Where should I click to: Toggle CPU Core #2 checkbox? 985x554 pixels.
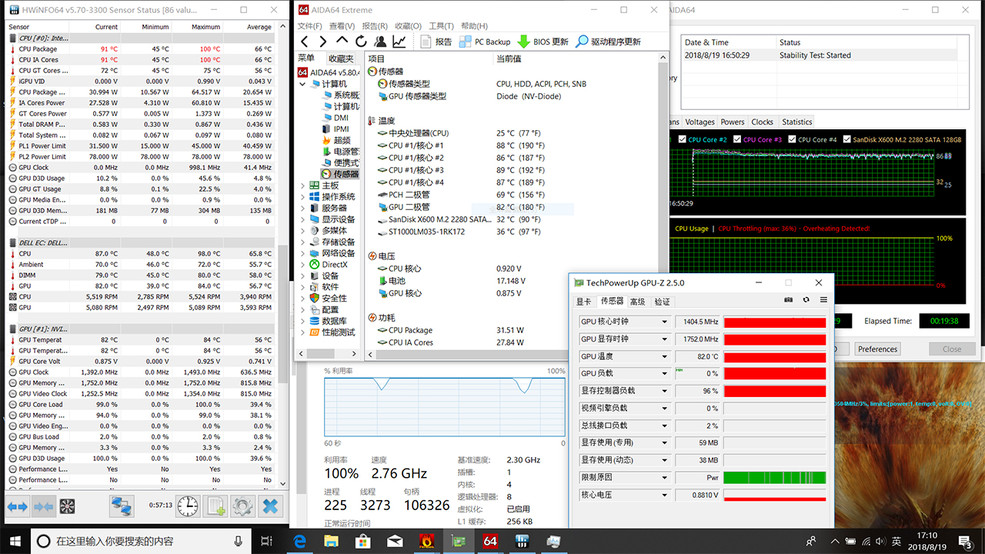[682, 139]
